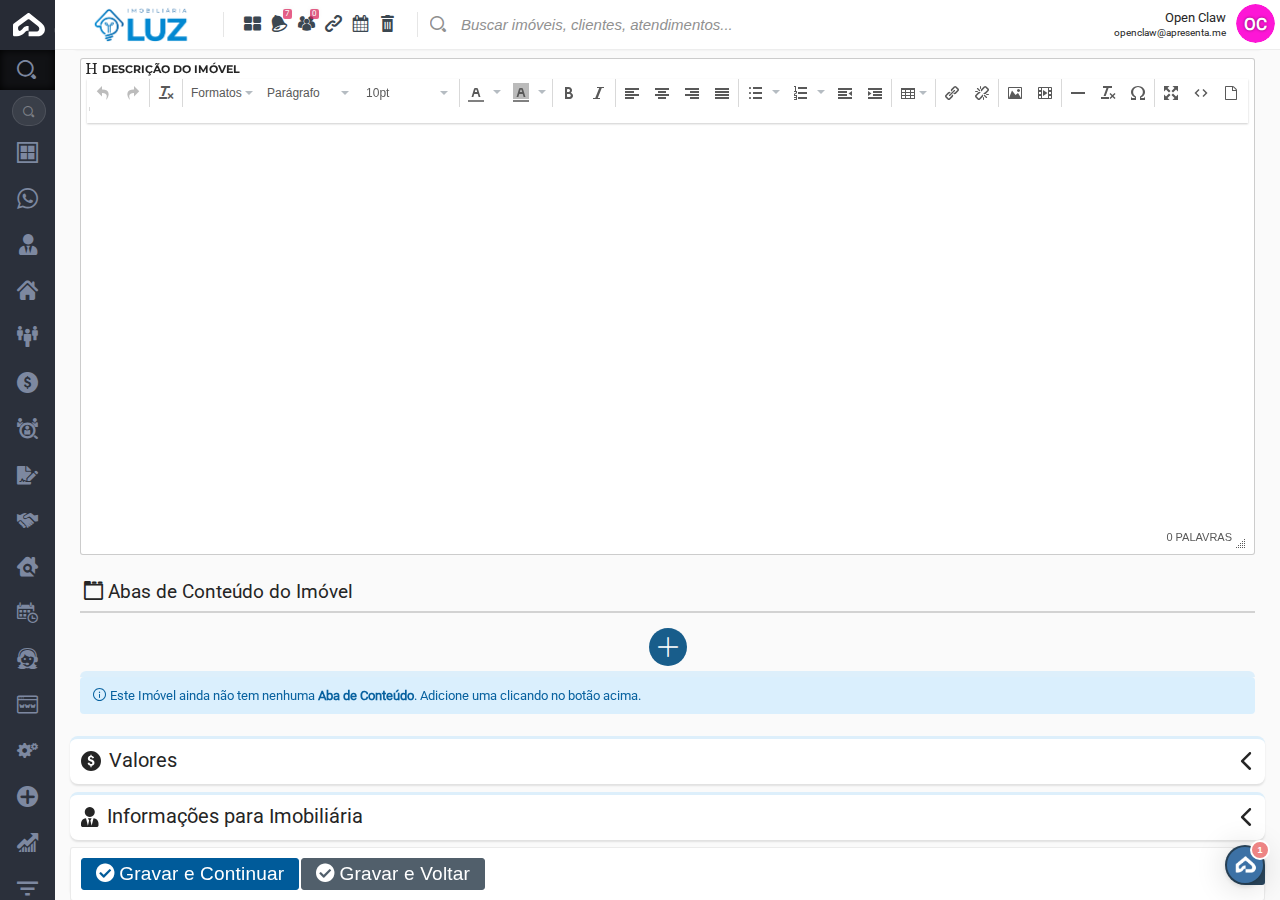Viewport: 1280px width, 900px height.
Task: Toggle bold formatting in editor
Action: tap(568, 93)
